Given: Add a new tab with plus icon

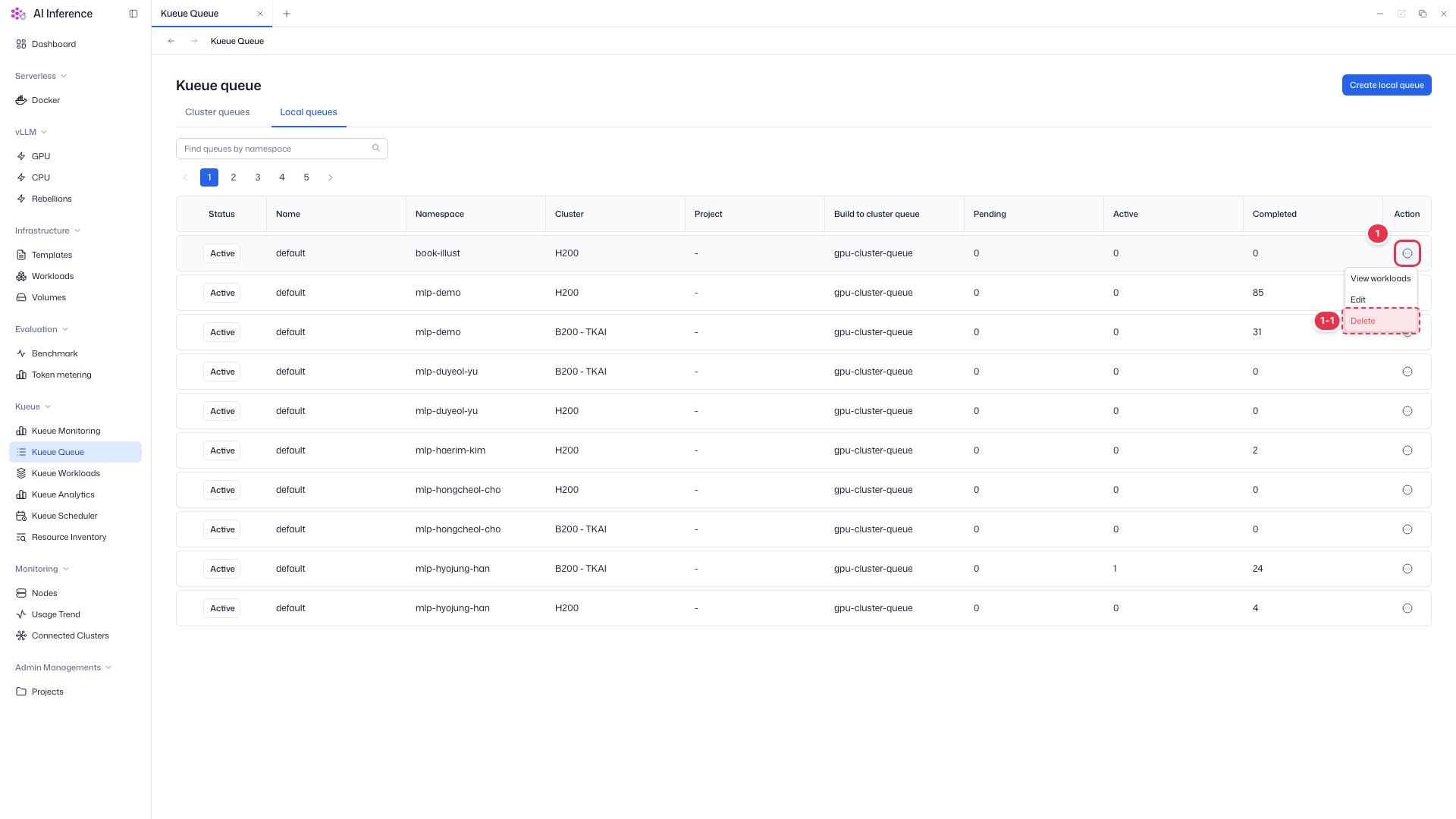Looking at the screenshot, I should [287, 14].
